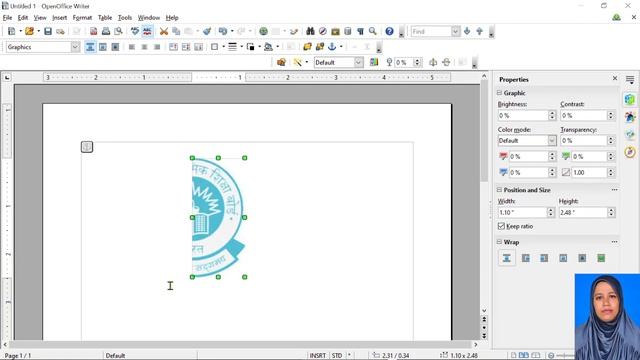Screen dimensions: 640x360
Task: Click the Undo icon
Action: [223, 31]
